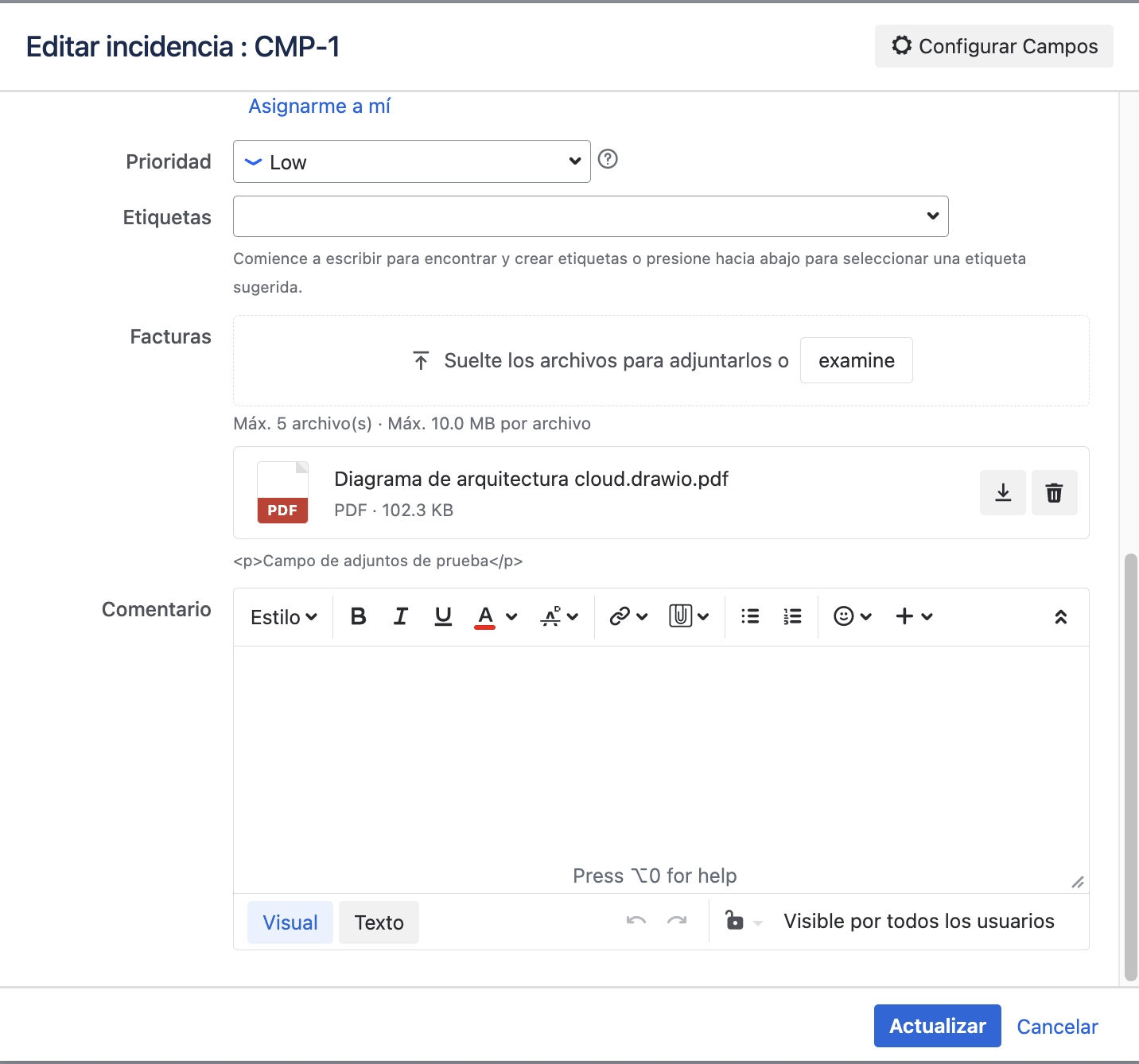Toggle italic formatting in comment editor
Screen dimensions: 1139x1064
coord(401,616)
